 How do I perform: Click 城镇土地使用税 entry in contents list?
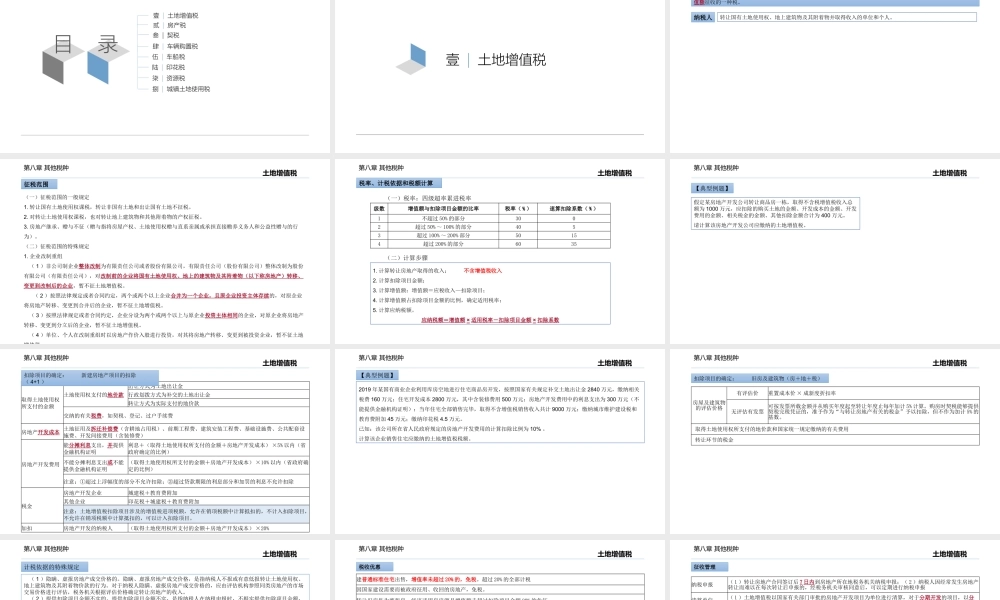pos(188,89)
